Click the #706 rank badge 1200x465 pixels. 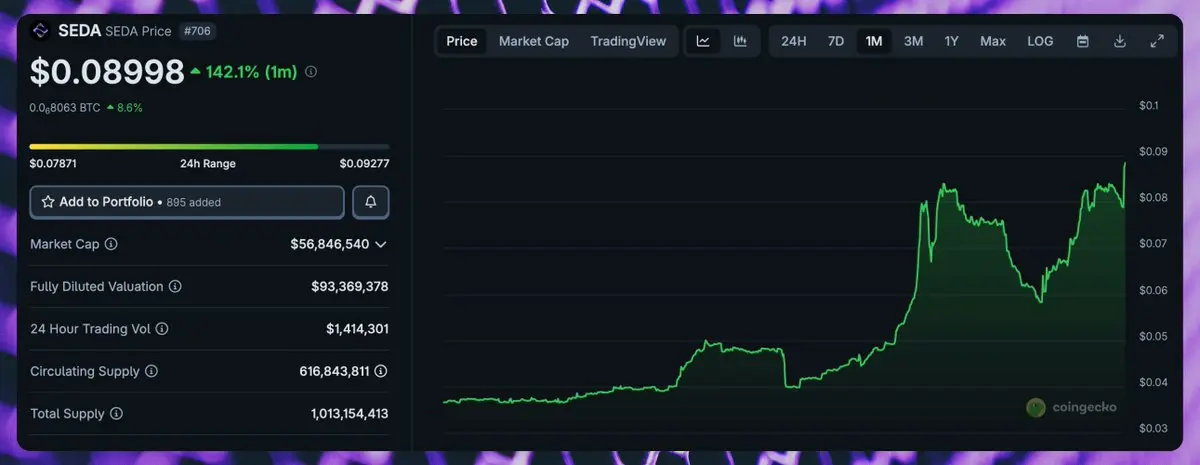[x=195, y=31]
